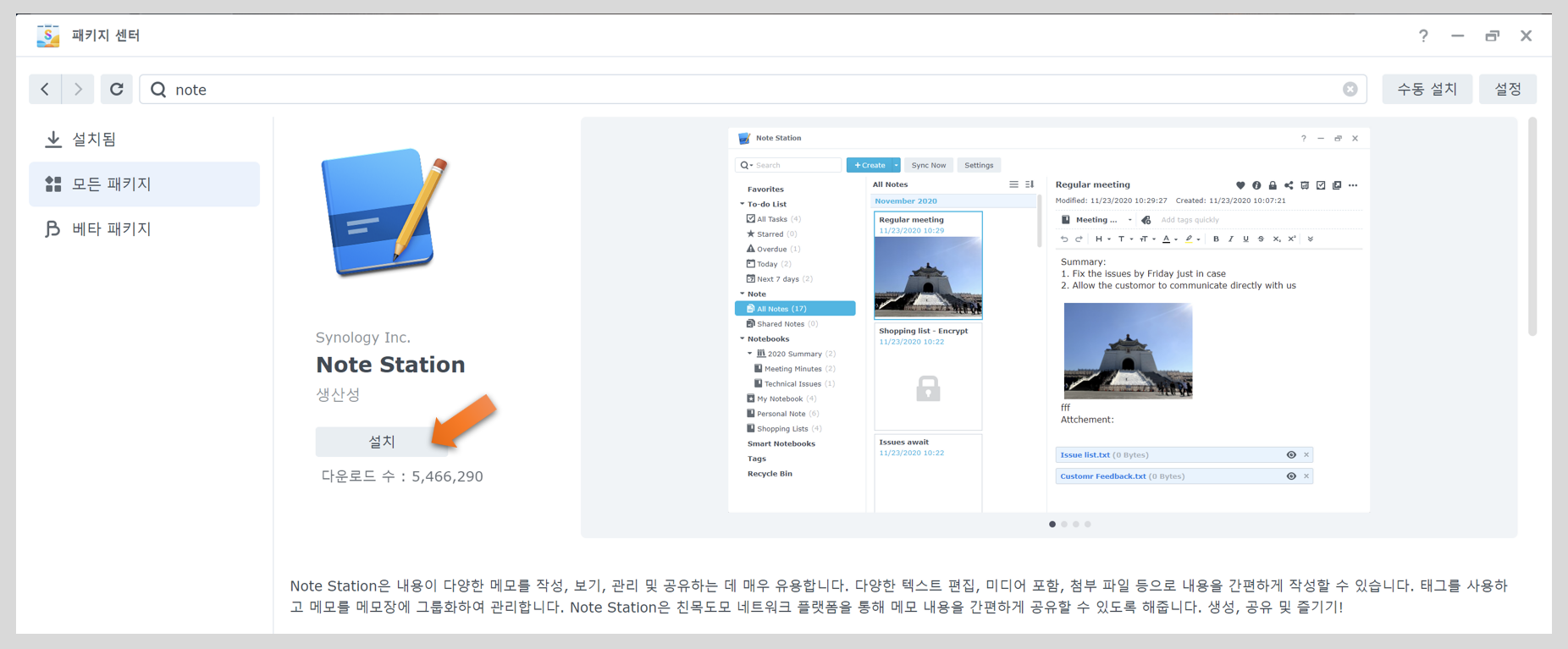Open the Note Station screenshot preview
Image resolution: width=1568 pixels, height=649 pixels.
coord(1048,322)
